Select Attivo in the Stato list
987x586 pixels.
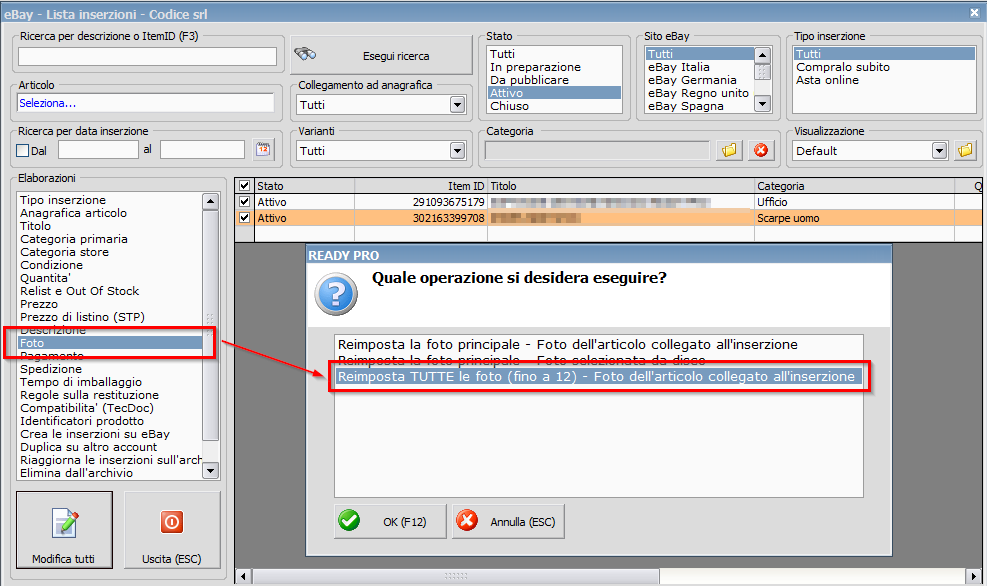pos(554,93)
